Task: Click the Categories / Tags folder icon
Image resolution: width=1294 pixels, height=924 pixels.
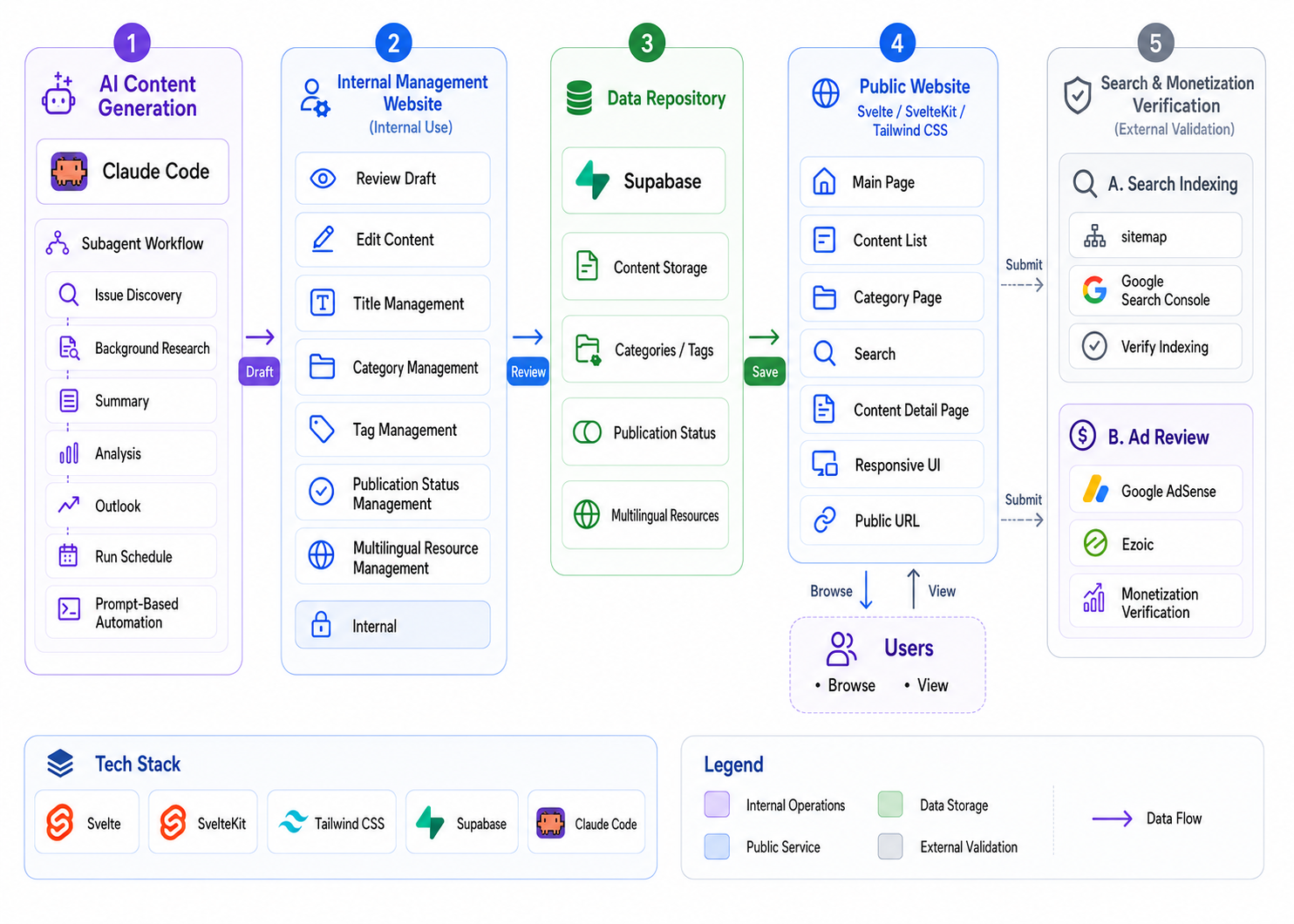Action: pos(588,350)
